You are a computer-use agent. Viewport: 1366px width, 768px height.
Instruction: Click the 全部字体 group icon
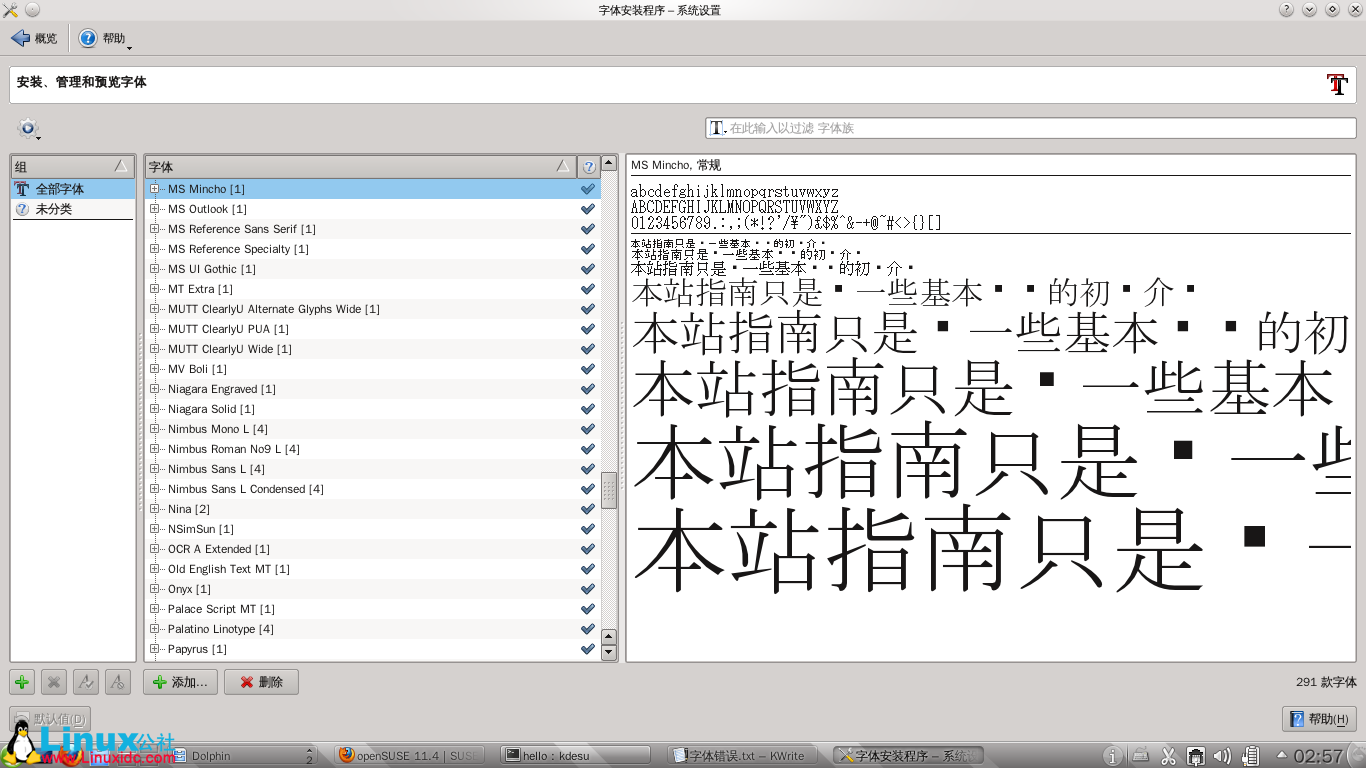click(x=22, y=189)
